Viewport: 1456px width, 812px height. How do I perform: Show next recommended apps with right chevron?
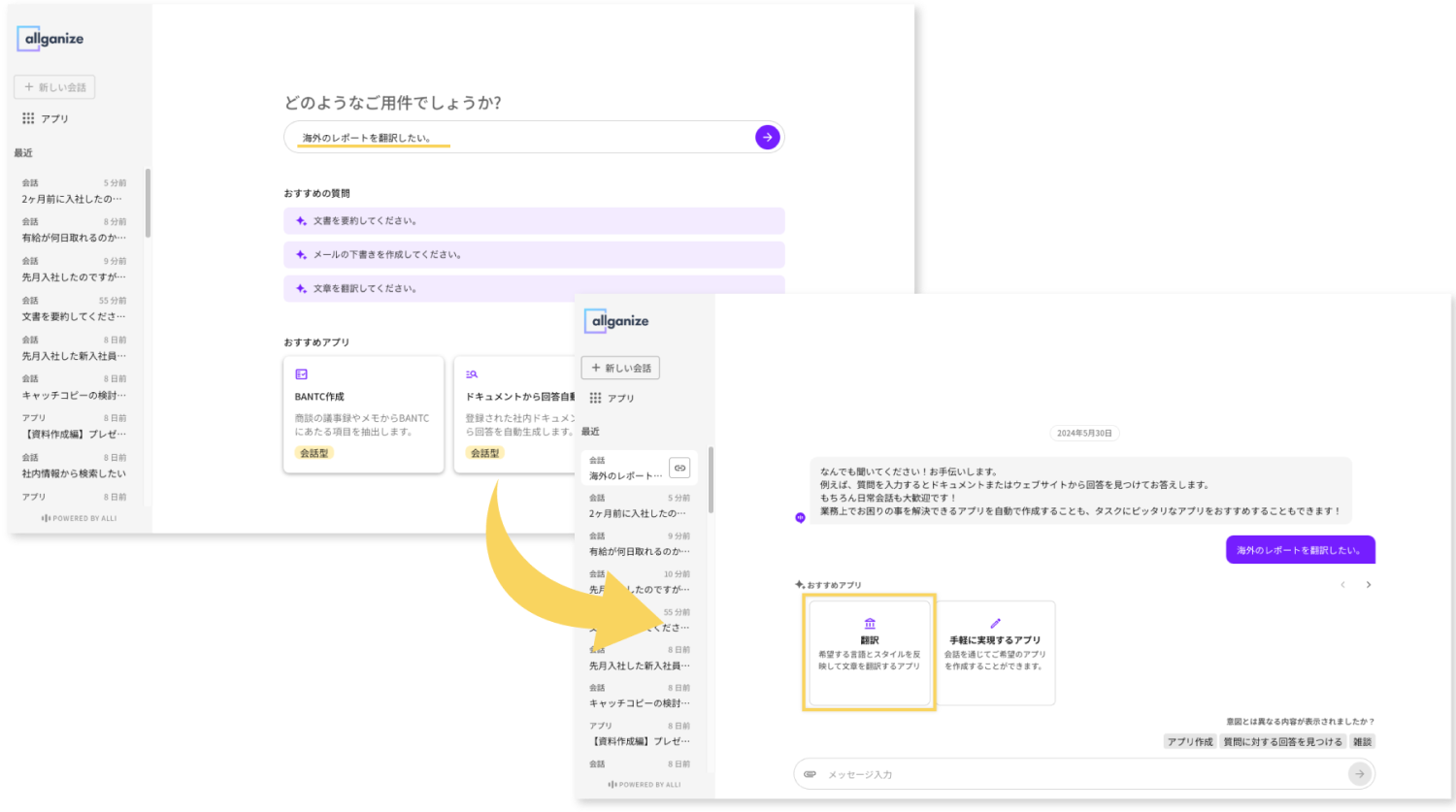tap(1369, 585)
